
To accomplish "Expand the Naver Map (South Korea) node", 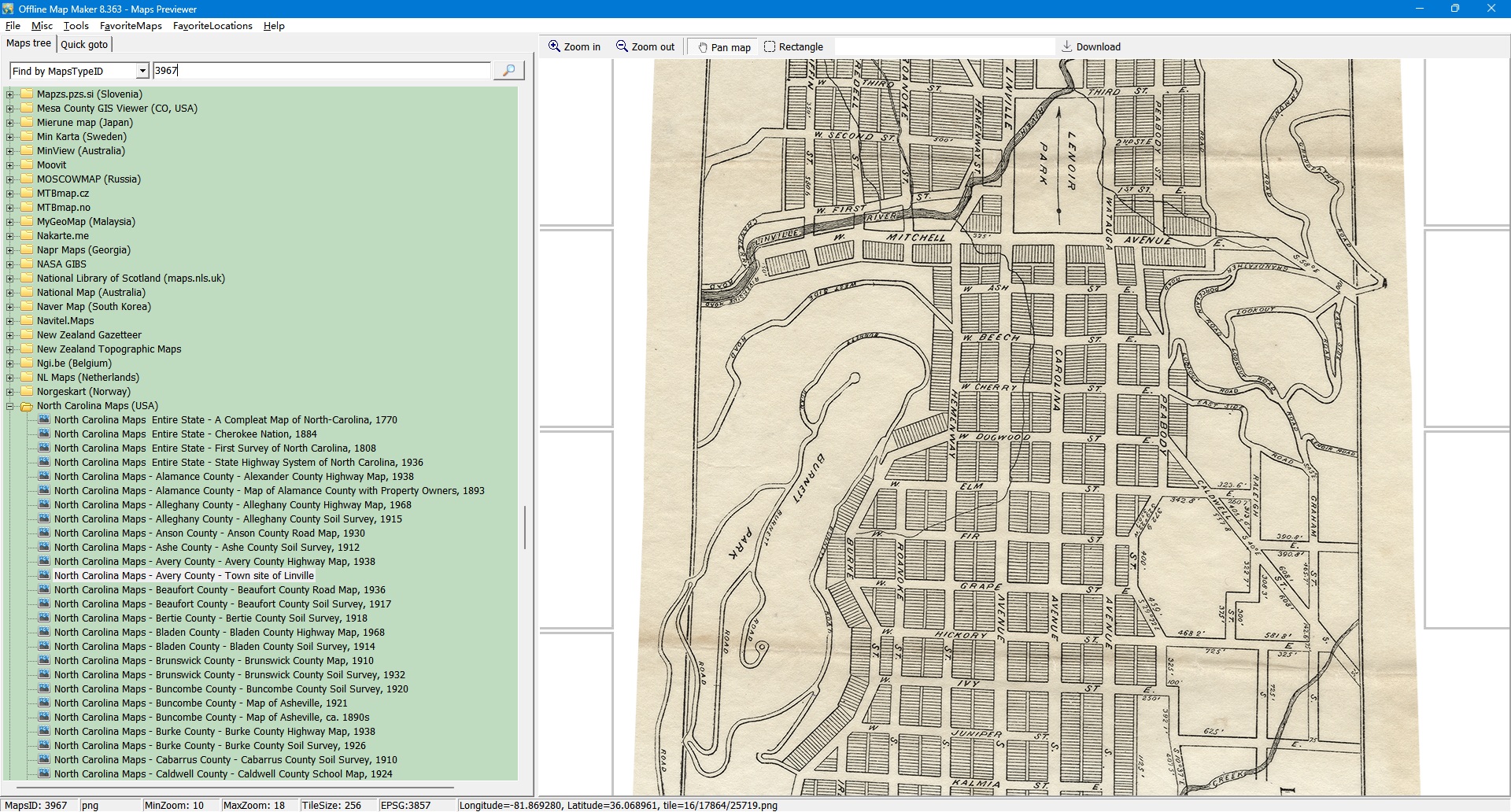I will coord(10,307).
